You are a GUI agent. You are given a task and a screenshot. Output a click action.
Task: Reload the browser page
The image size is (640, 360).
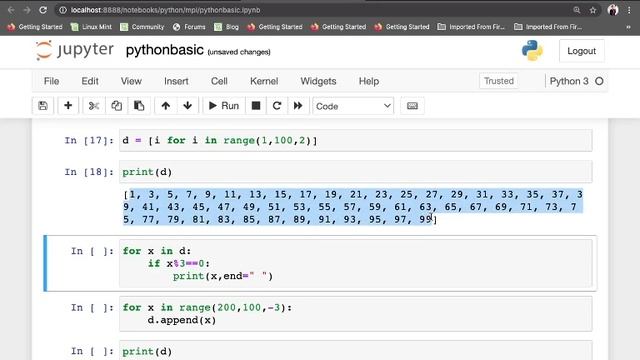[43, 10]
